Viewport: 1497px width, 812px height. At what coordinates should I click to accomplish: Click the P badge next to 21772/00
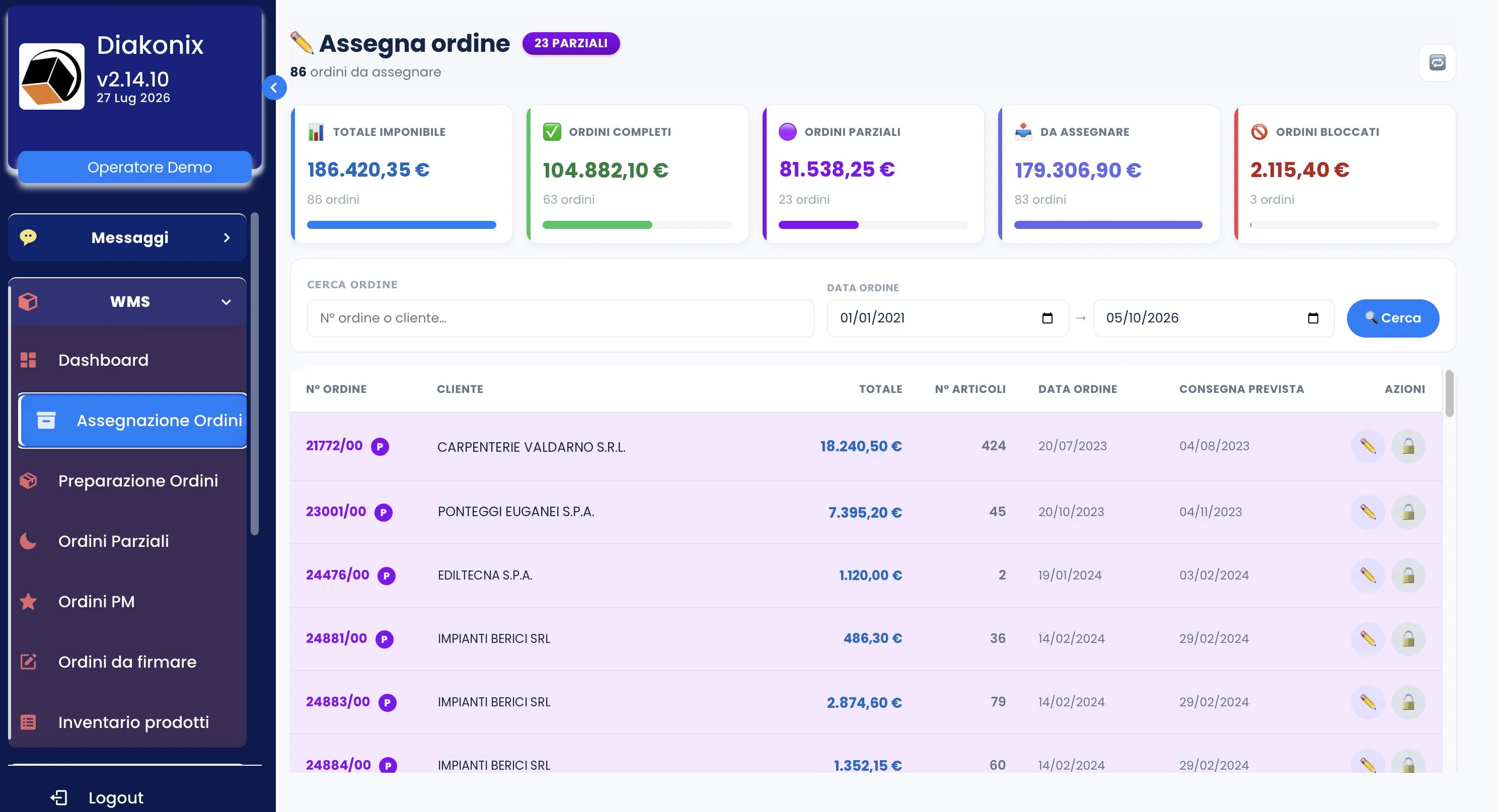pos(380,447)
